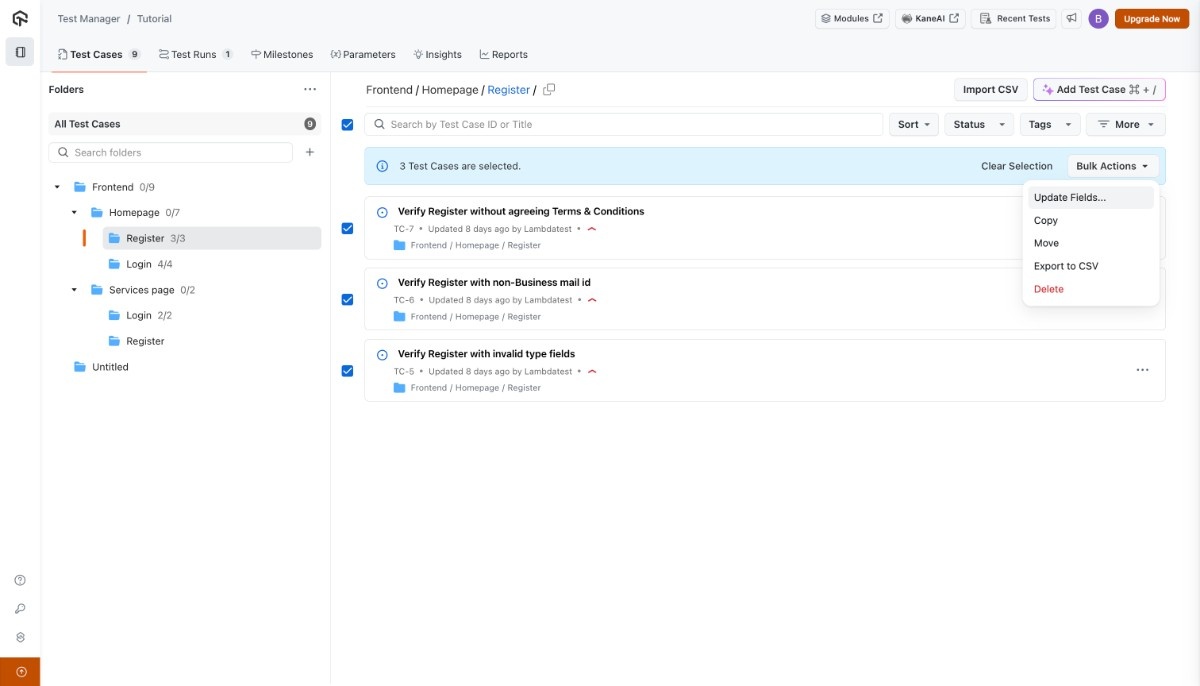Uncheck the TC-7 test case checkbox
This screenshot has width=1200, height=686.
347,228
